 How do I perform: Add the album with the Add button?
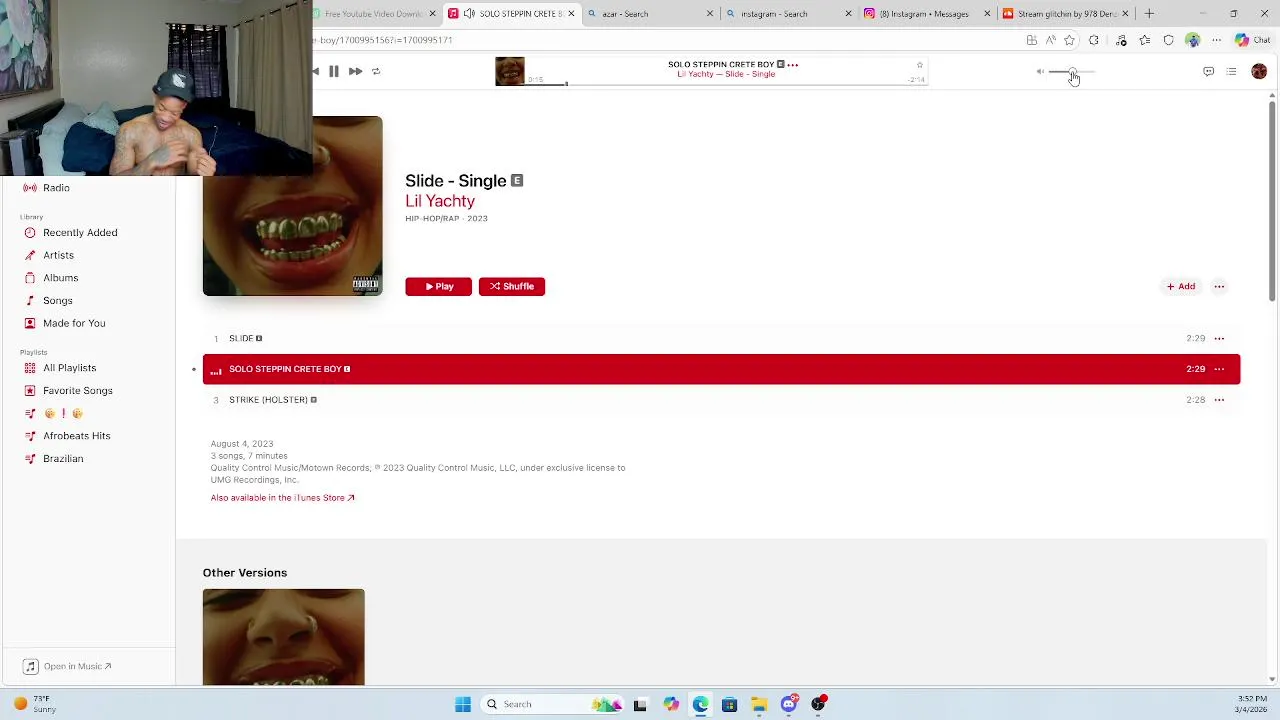pyautogui.click(x=1181, y=287)
